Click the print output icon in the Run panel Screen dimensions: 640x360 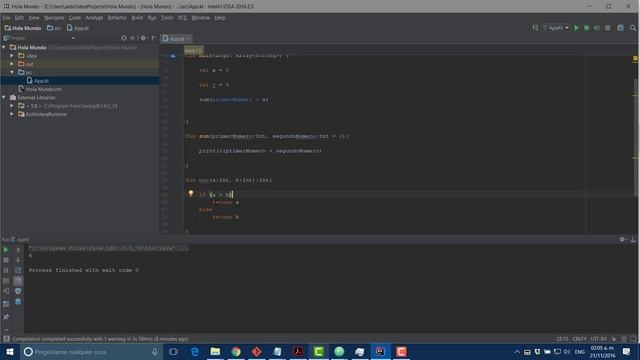click(18, 291)
